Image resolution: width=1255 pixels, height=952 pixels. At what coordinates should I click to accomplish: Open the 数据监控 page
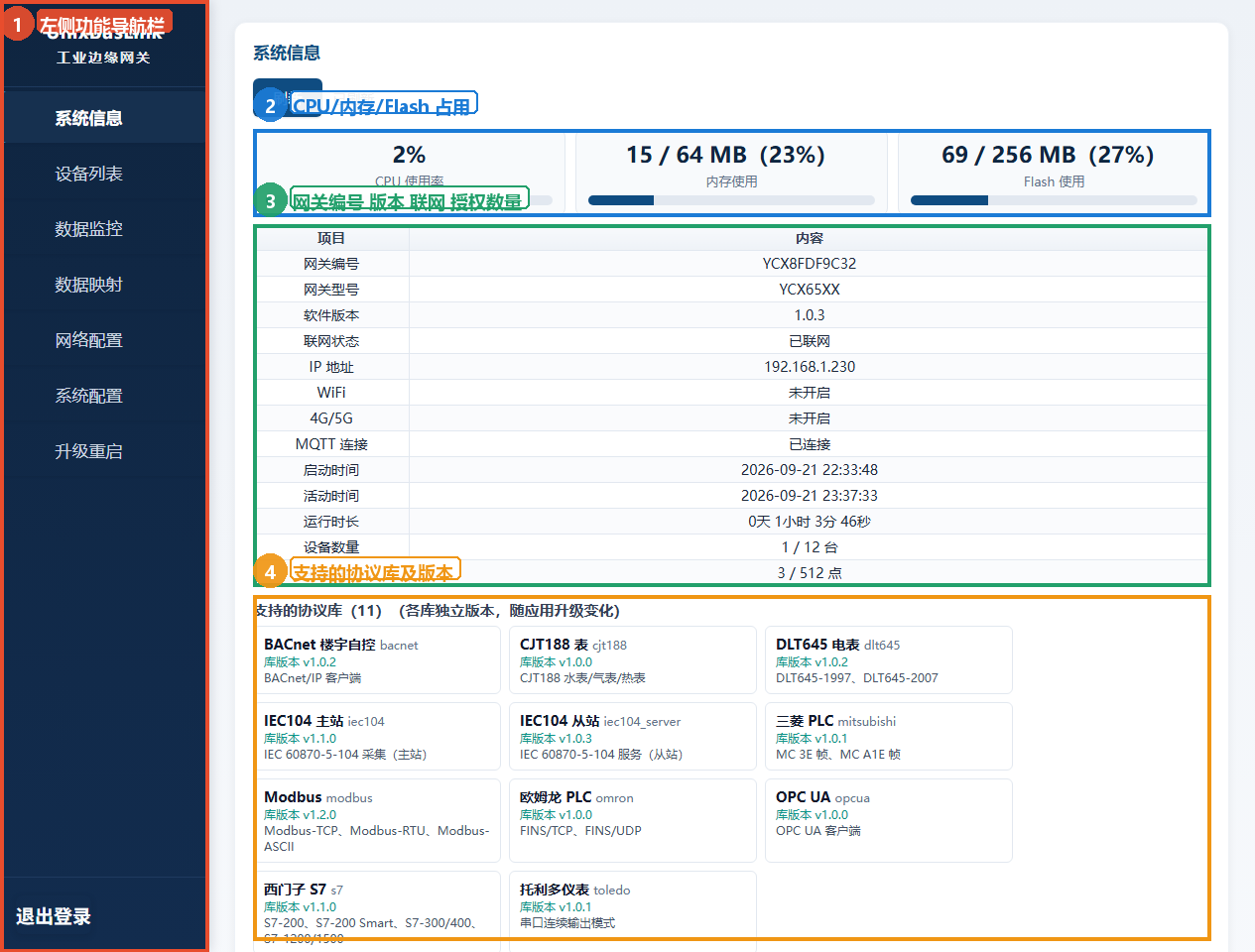click(105, 229)
